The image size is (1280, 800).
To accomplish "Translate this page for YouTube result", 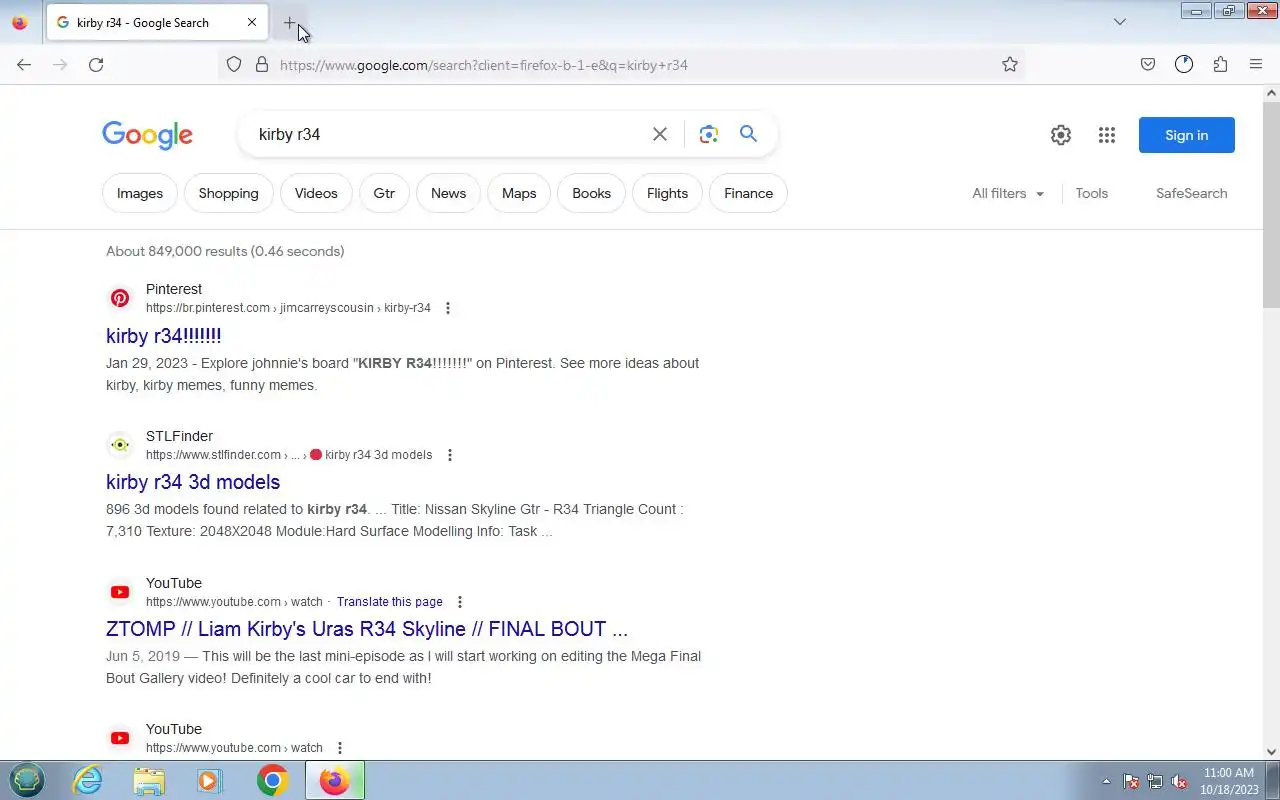I will click(x=390, y=602).
